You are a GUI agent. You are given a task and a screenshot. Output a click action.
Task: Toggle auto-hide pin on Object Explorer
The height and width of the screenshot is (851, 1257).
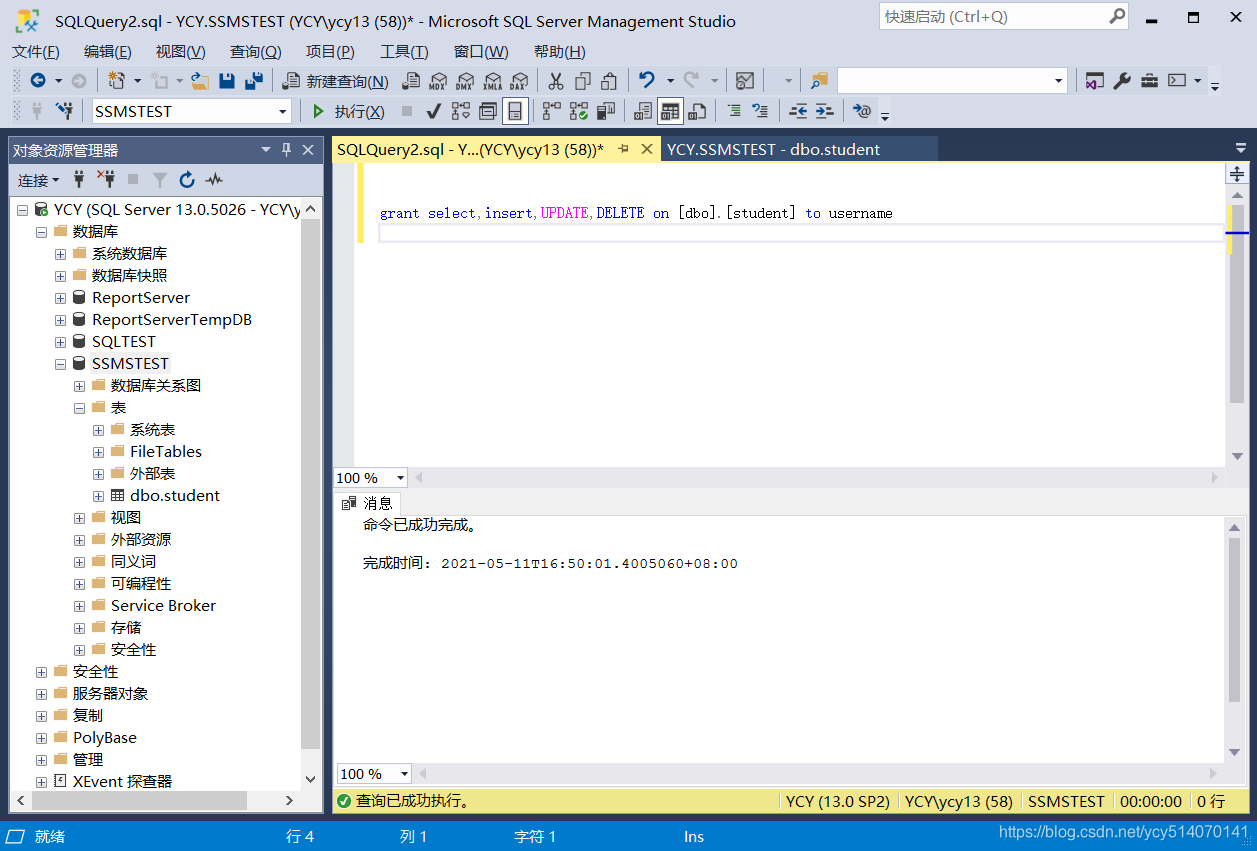286,149
